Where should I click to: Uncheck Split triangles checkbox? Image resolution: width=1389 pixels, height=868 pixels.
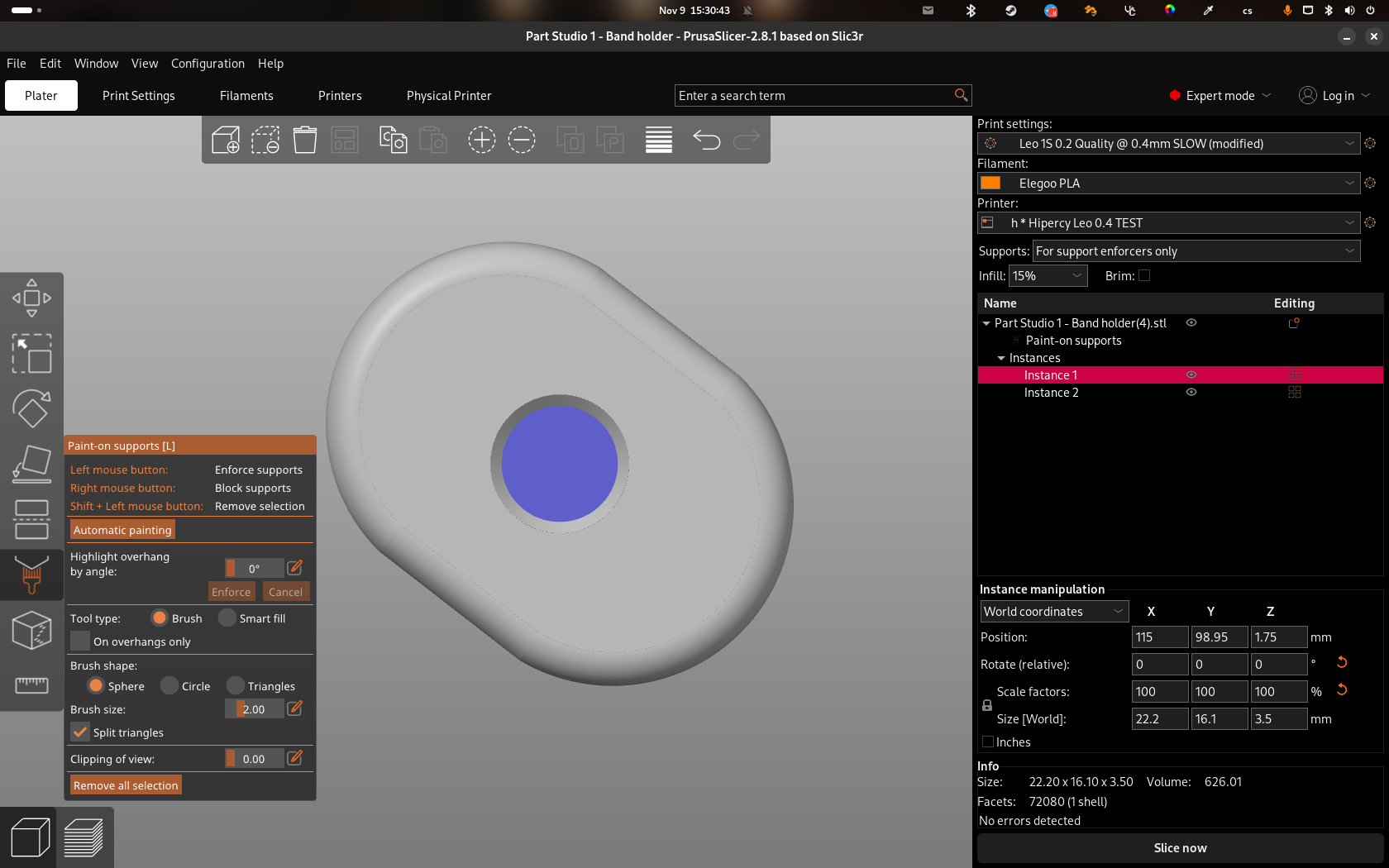pyautogui.click(x=80, y=732)
